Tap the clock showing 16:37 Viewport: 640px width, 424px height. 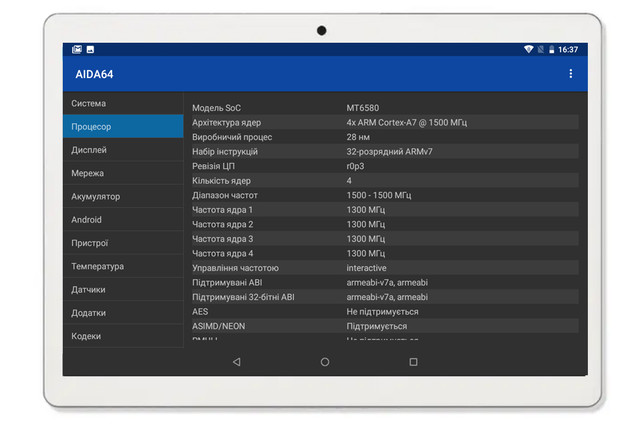point(568,49)
